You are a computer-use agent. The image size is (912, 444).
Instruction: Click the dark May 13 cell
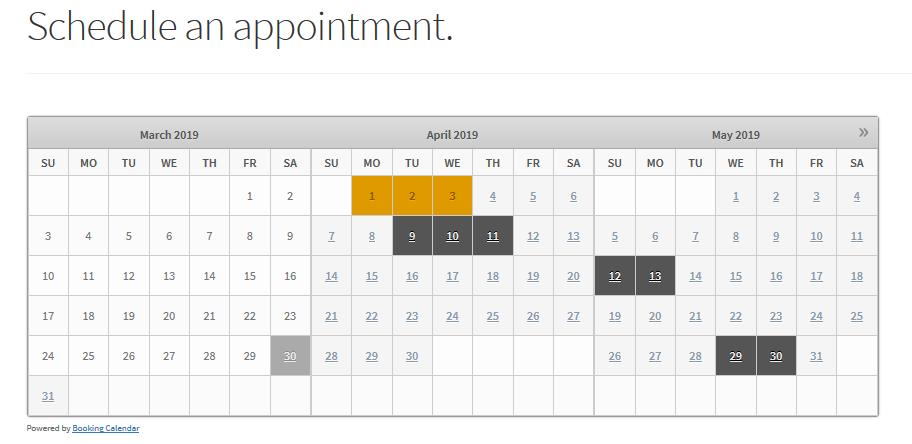655,276
